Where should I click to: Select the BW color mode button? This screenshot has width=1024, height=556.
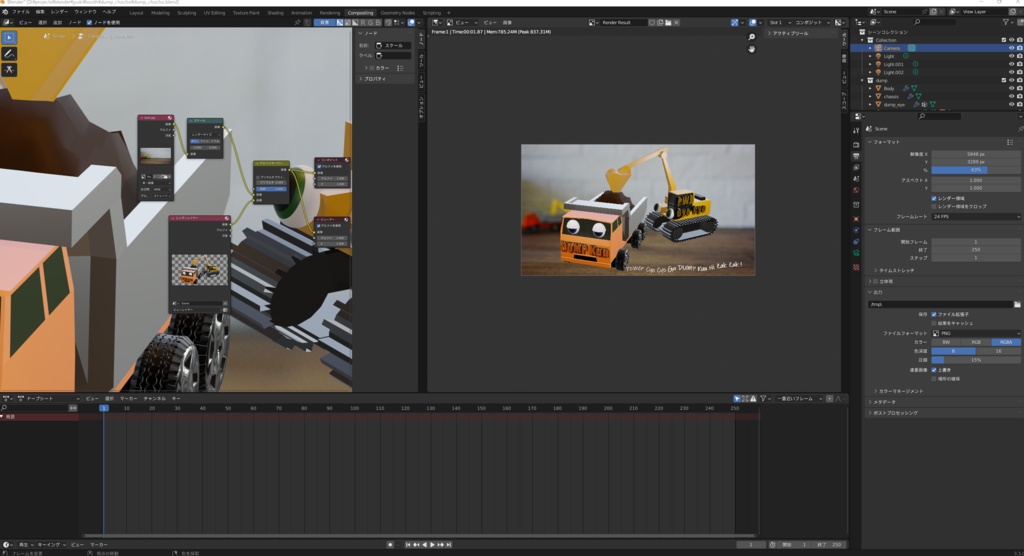point(945,342)
